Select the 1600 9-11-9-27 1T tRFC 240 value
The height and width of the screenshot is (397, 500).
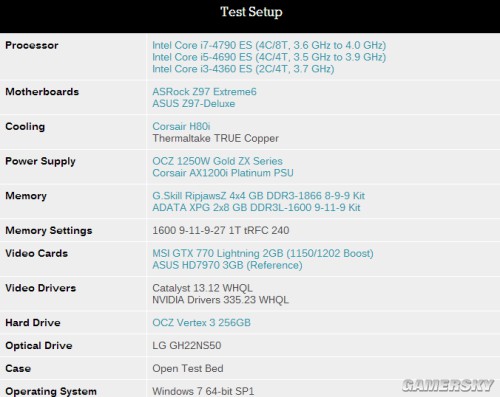pos(221,230)
